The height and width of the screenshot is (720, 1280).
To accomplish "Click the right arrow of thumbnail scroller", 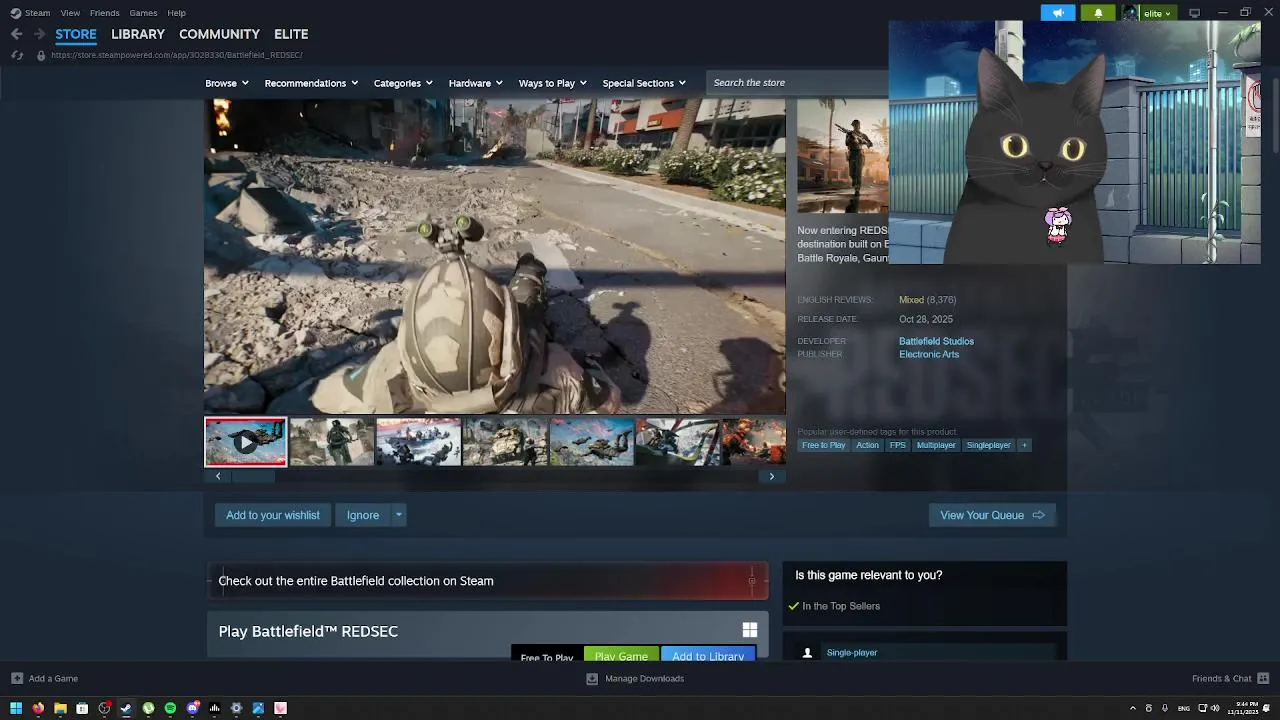I will pyautogui.click(x=771, y=477).
